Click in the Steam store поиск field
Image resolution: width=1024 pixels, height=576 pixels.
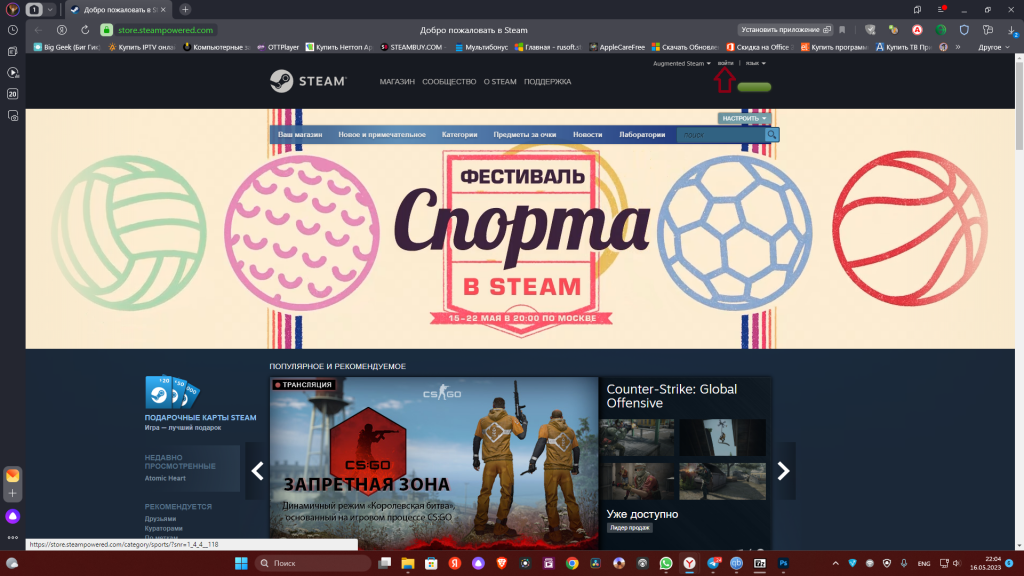point(720,135)
